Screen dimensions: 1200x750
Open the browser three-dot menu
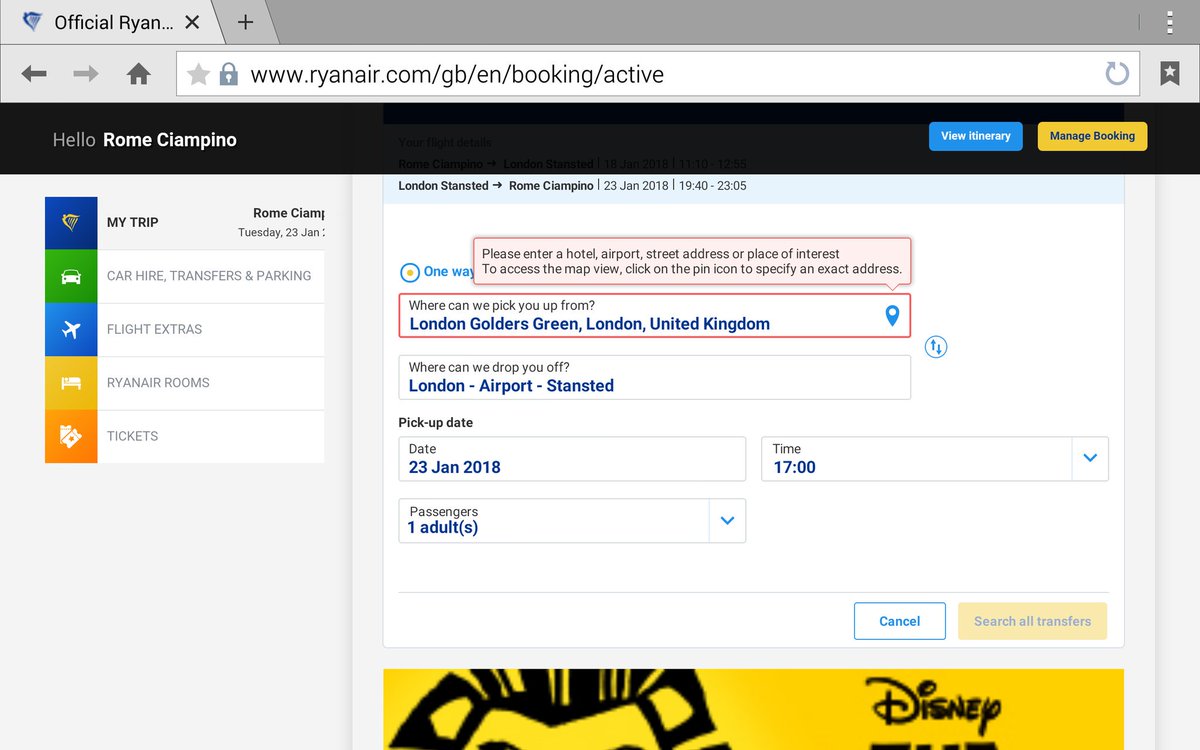(1170, 22)
